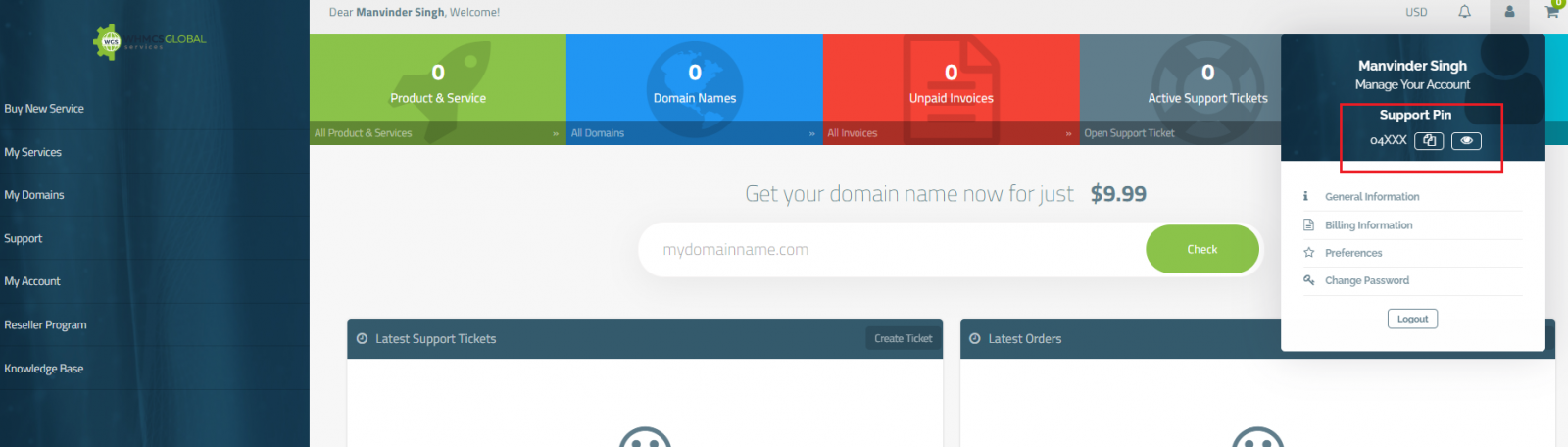This screenshot has width=1568, height=447.
Task: Click the green Check button
Action: click(1202, 249)
